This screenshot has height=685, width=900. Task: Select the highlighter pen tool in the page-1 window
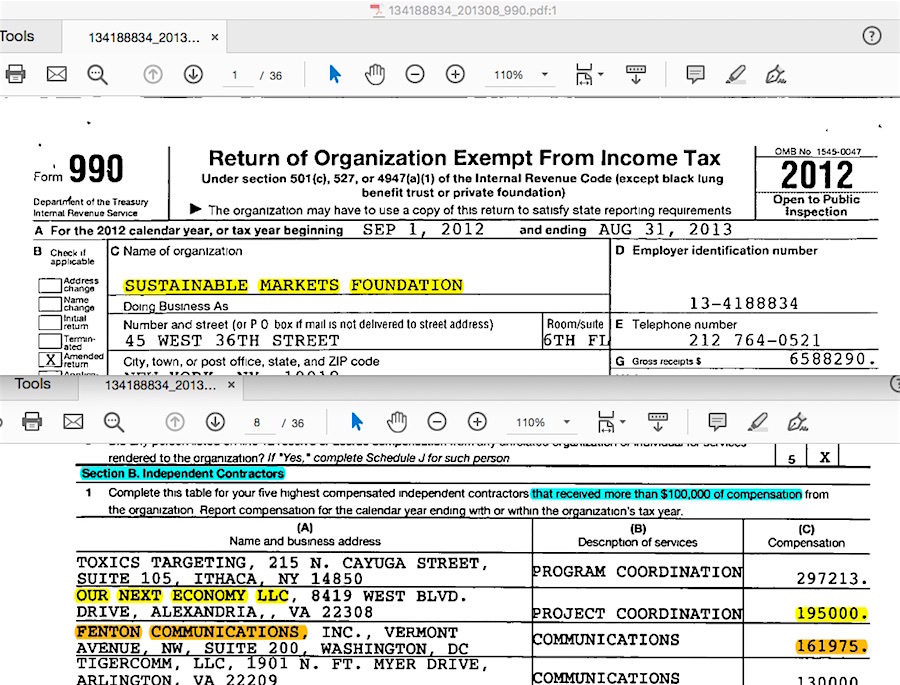(x=735, y=74)
